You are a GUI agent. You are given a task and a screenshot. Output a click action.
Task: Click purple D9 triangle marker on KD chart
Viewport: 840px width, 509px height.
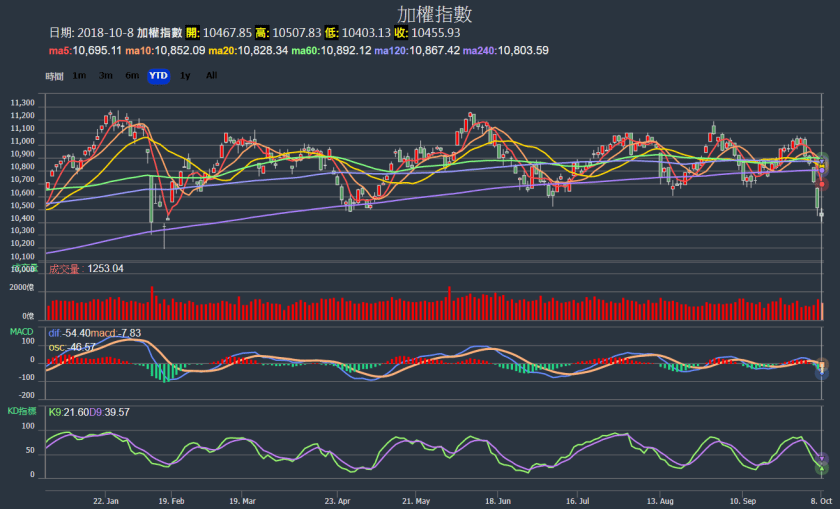pos(822,457)
